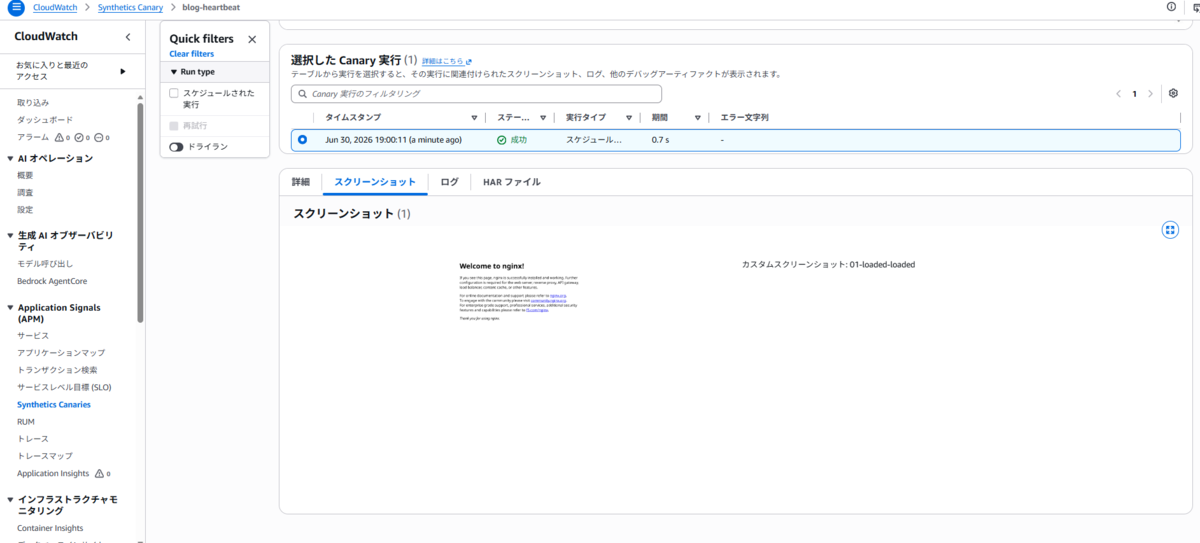Open table preferences gear icon
Viewport: 1200px width, 543px height.
1173,93
